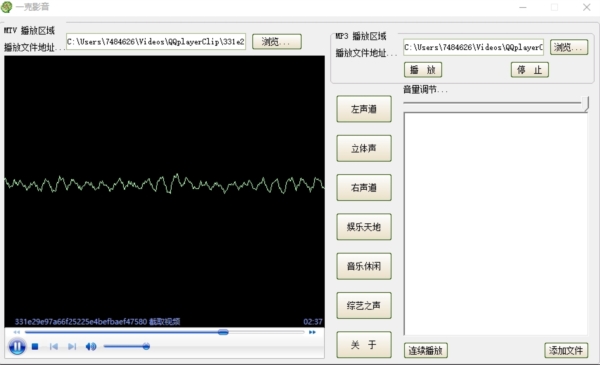Select the 右声道 right channel button
Image resolution: width=600 pixels, height=365 pixels.
364,187
